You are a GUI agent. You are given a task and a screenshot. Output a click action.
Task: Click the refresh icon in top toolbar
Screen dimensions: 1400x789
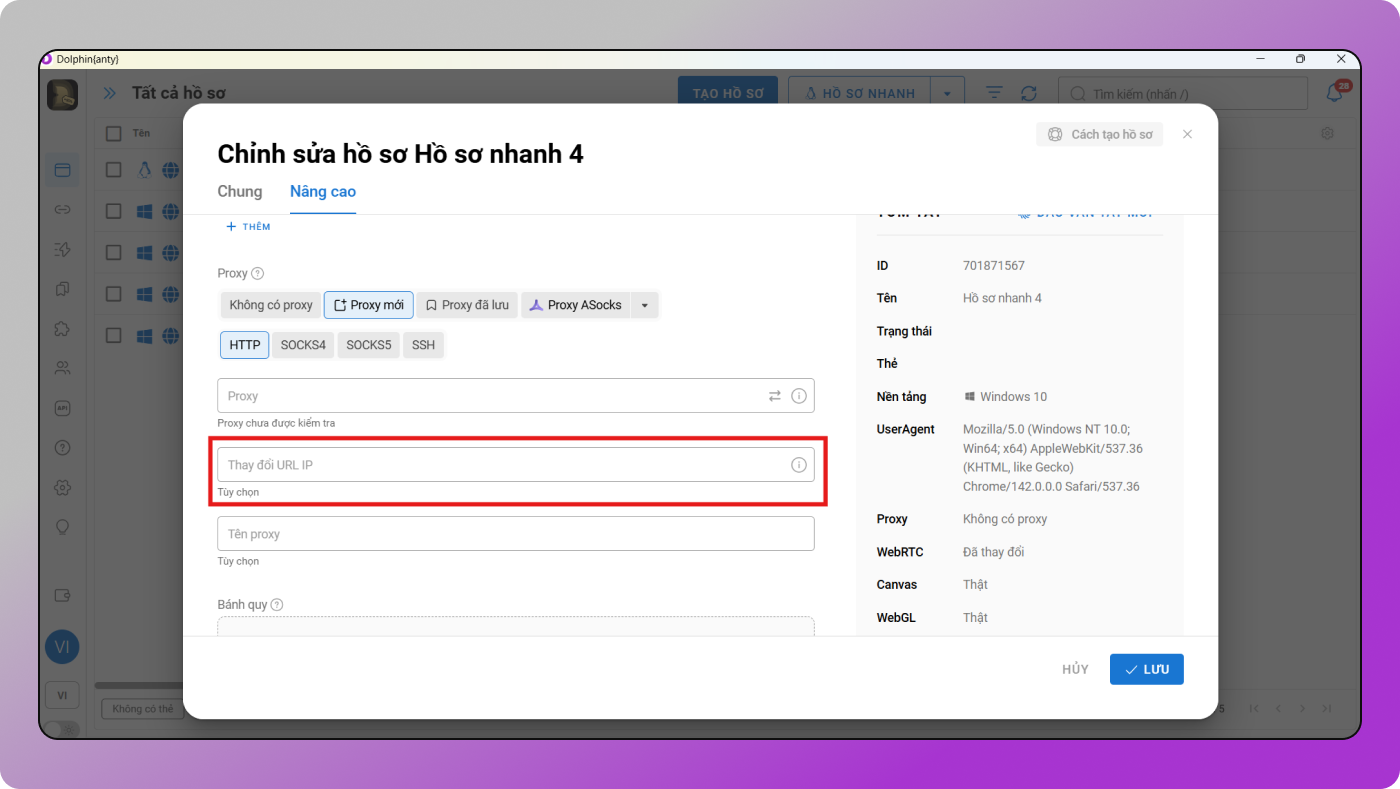(x=1028, y=93)
